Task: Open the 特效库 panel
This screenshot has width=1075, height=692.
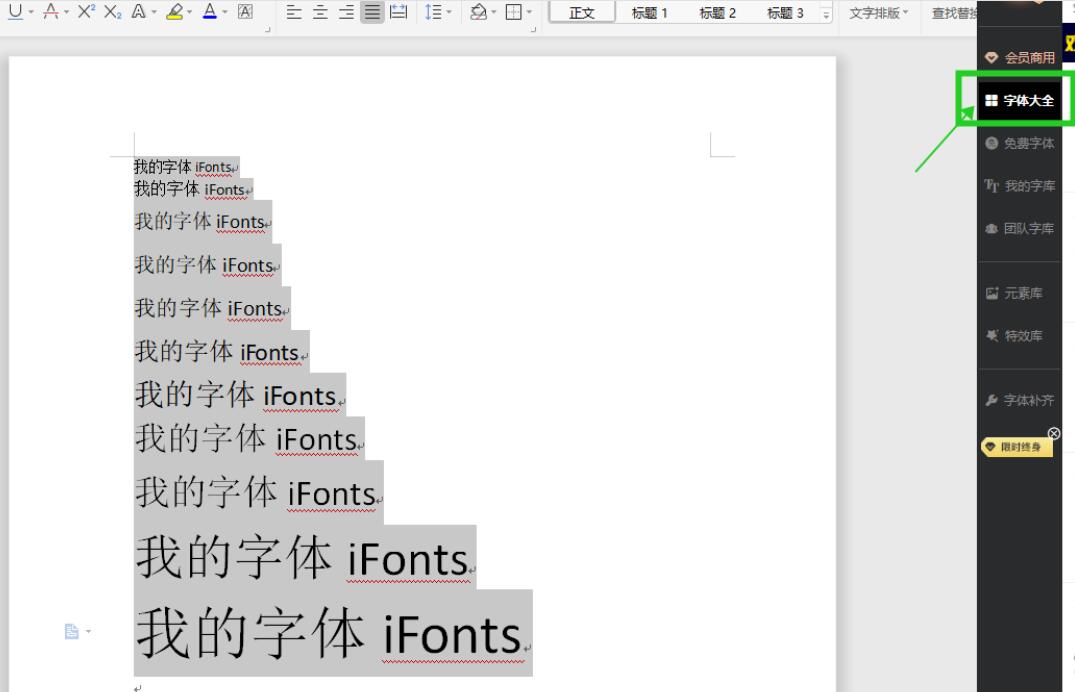Action: point(1018,336)
